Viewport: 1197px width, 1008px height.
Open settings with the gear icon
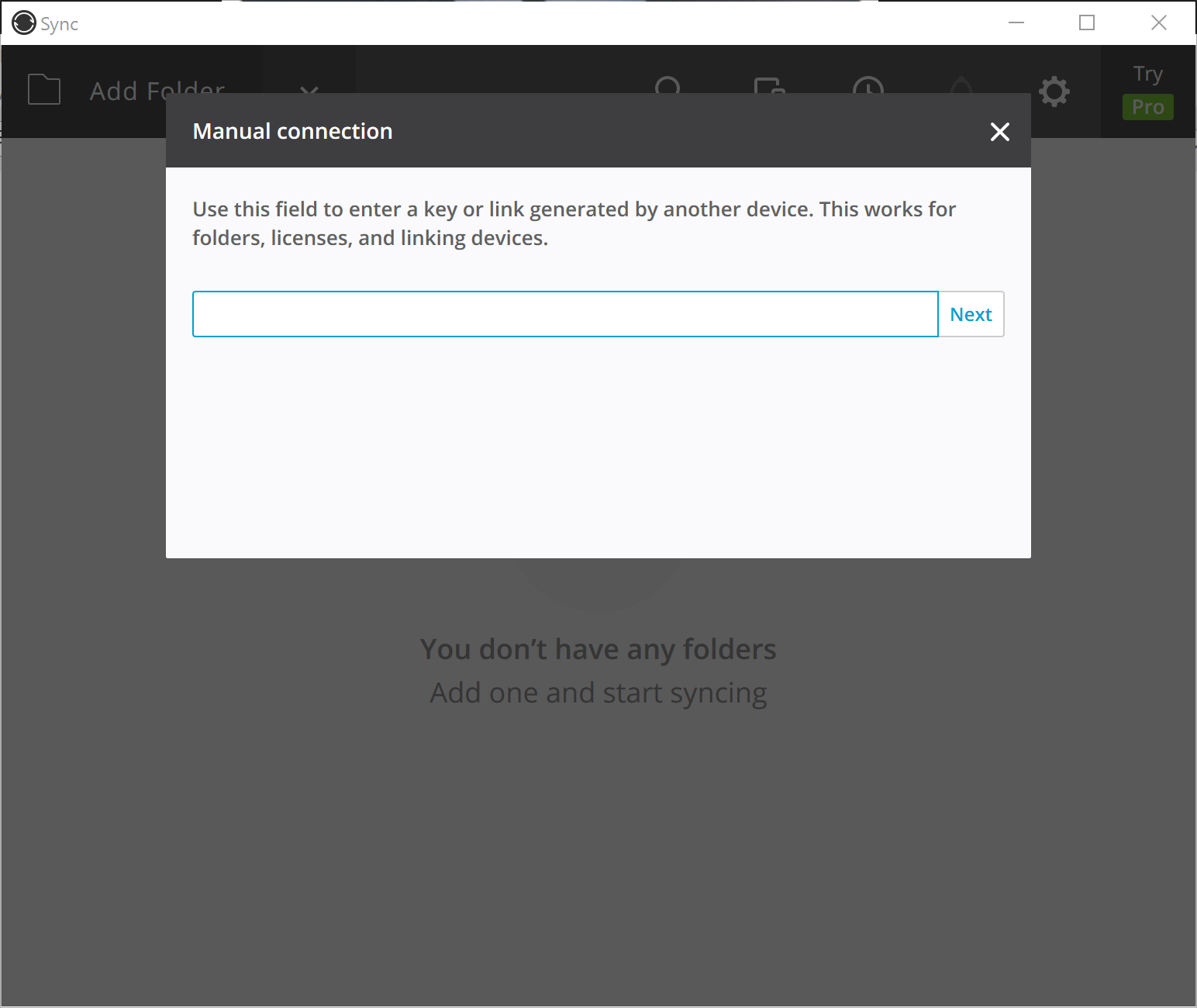1054,91
